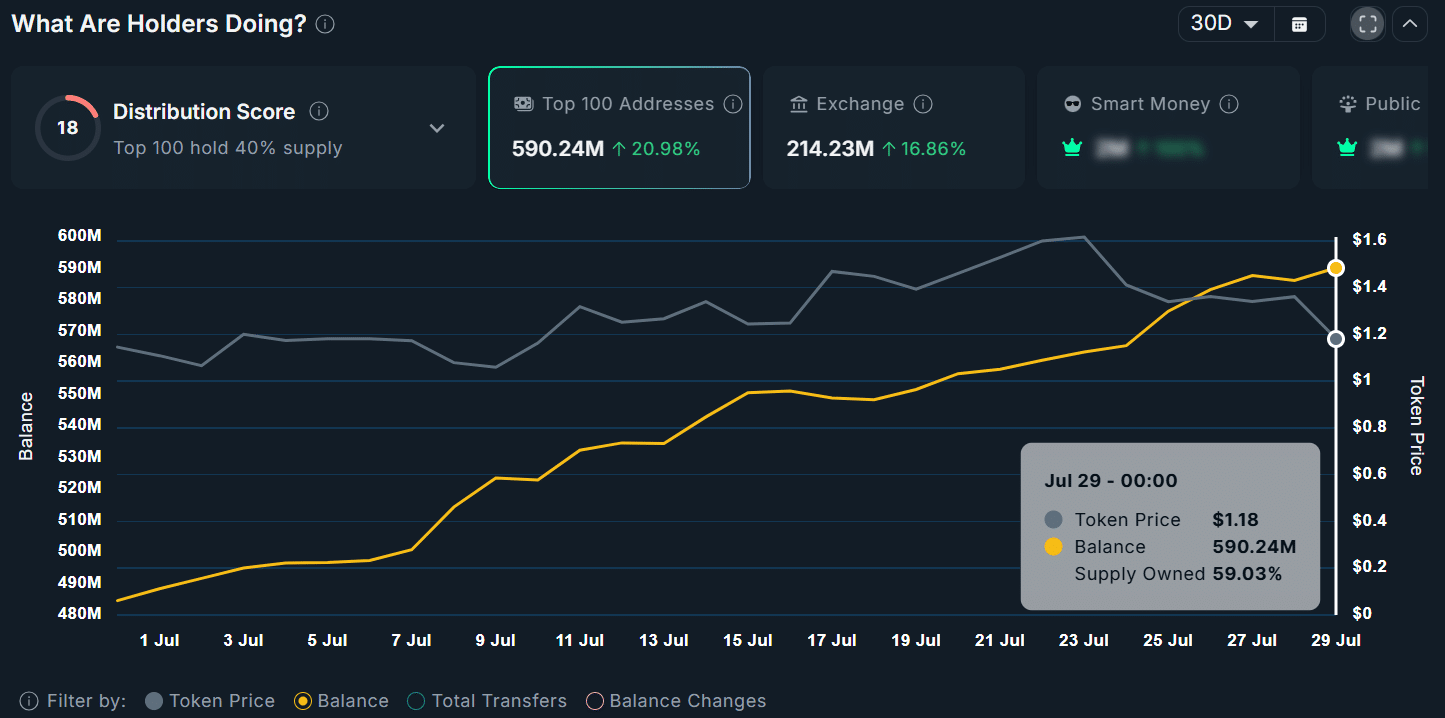Collapse the holders panel with up chevron
Image resolution: width=1445 pixels, height=718 pixels.
[x=1410, y=24]
